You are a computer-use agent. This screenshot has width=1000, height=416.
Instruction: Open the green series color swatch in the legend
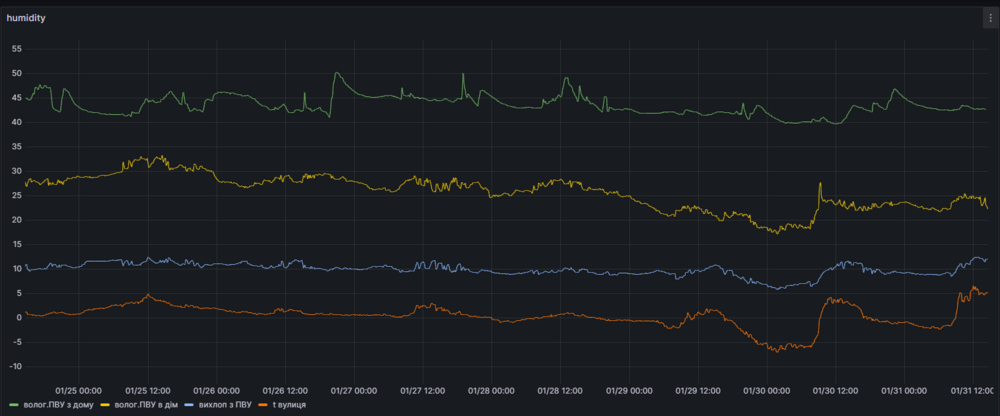pyautogui.click(x=15, y=405)
